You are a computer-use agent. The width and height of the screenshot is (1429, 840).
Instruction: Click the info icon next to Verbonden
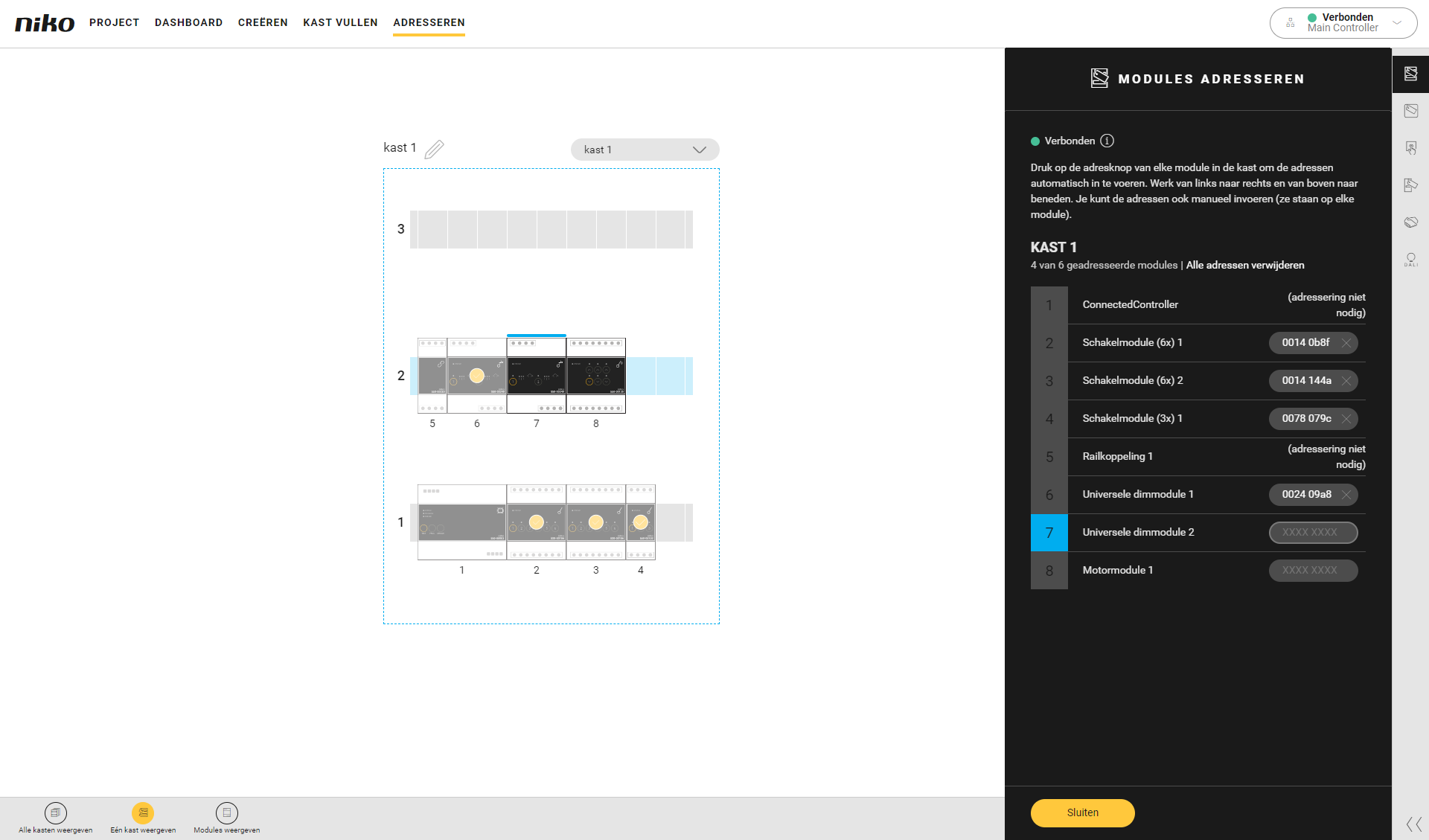(1107, 141)
